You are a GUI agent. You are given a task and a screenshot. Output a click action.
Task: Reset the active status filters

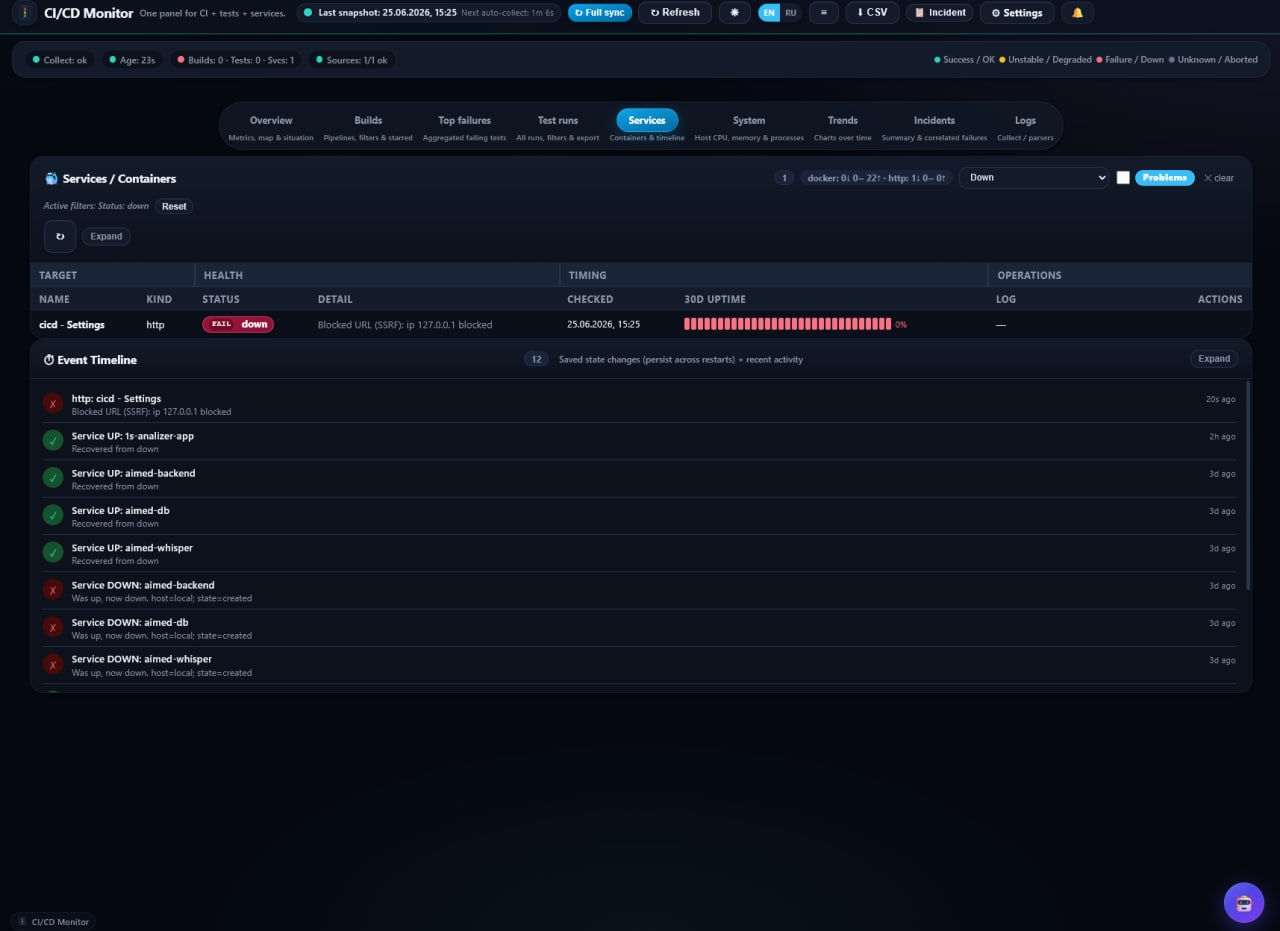tap(174, 207)
